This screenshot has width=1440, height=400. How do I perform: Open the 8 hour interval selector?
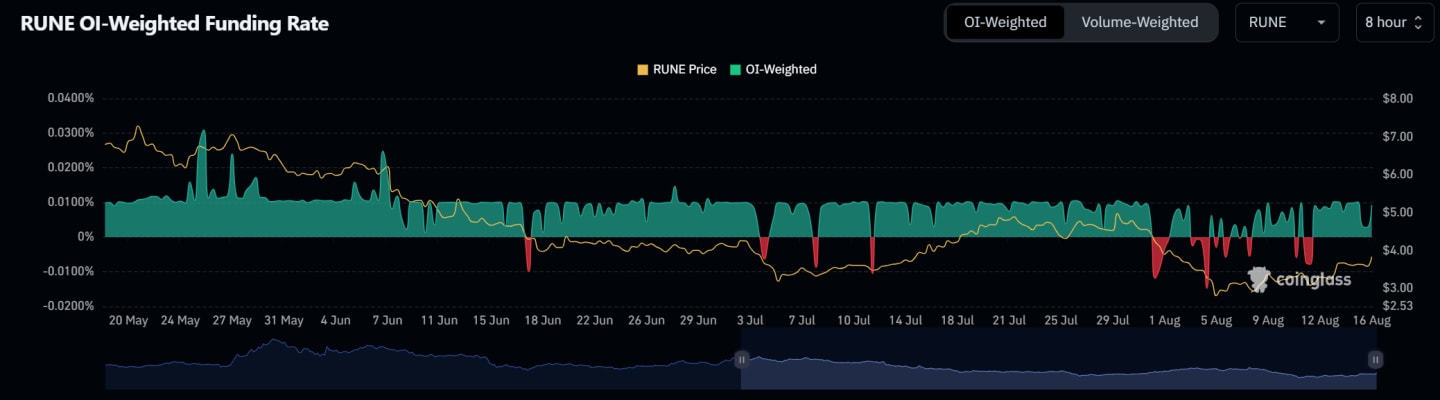pos(1396,22)
